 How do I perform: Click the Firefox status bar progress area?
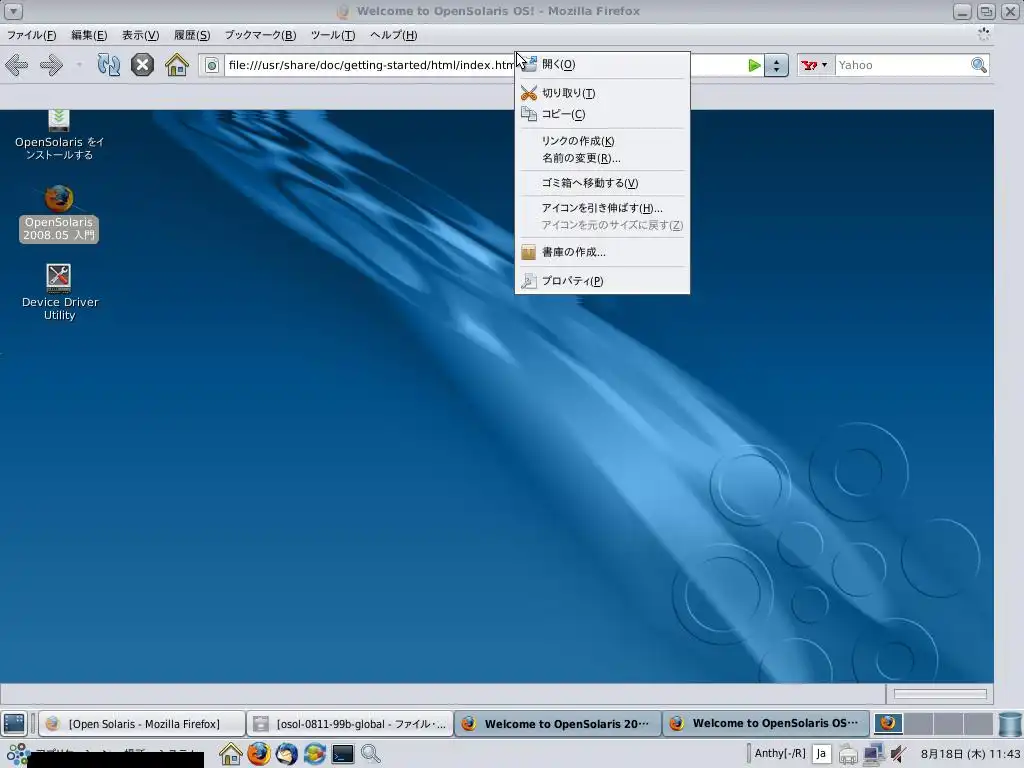[940, 694]
